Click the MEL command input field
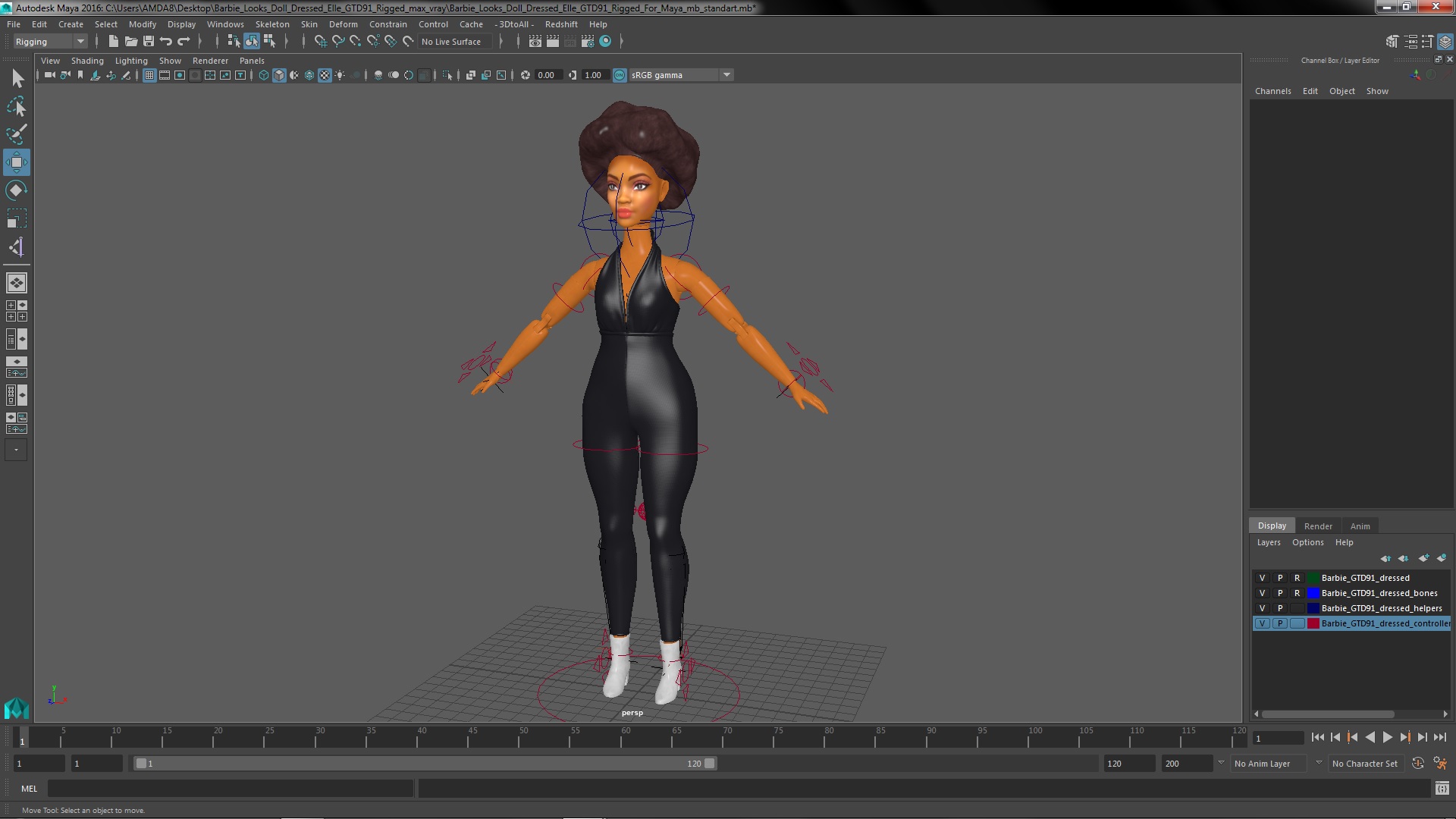Screen dimensions: 1456x819 click(x=231, y=789)
